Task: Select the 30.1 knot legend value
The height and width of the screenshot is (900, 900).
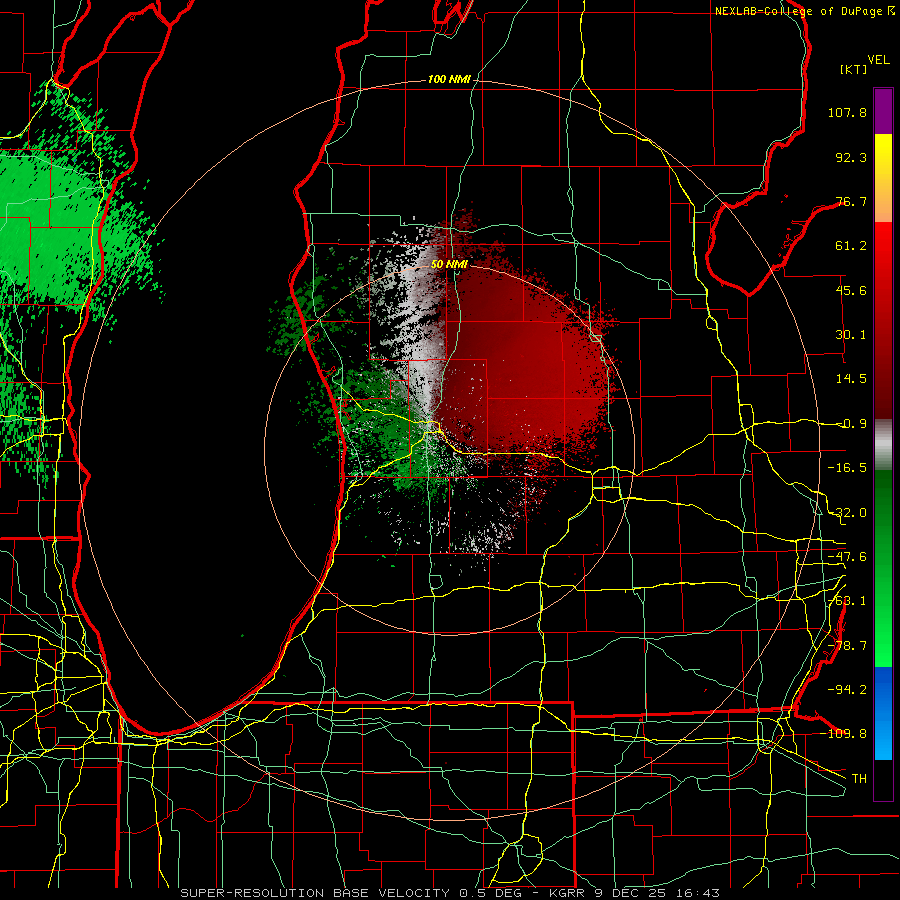Action: (x=851, y=335)
